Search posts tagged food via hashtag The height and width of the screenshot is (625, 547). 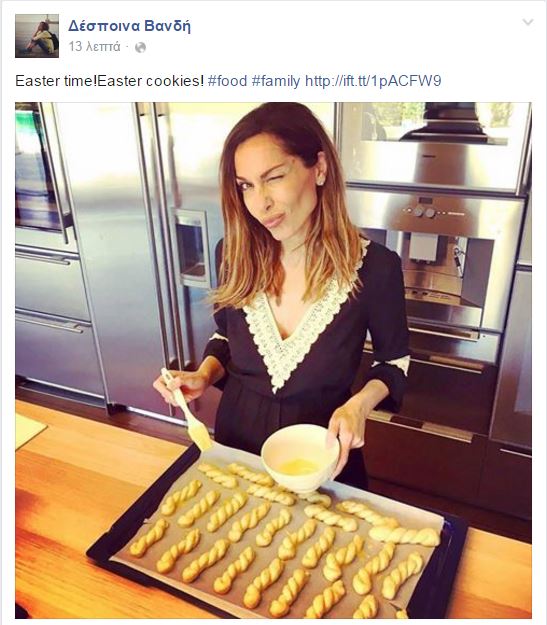227,81
